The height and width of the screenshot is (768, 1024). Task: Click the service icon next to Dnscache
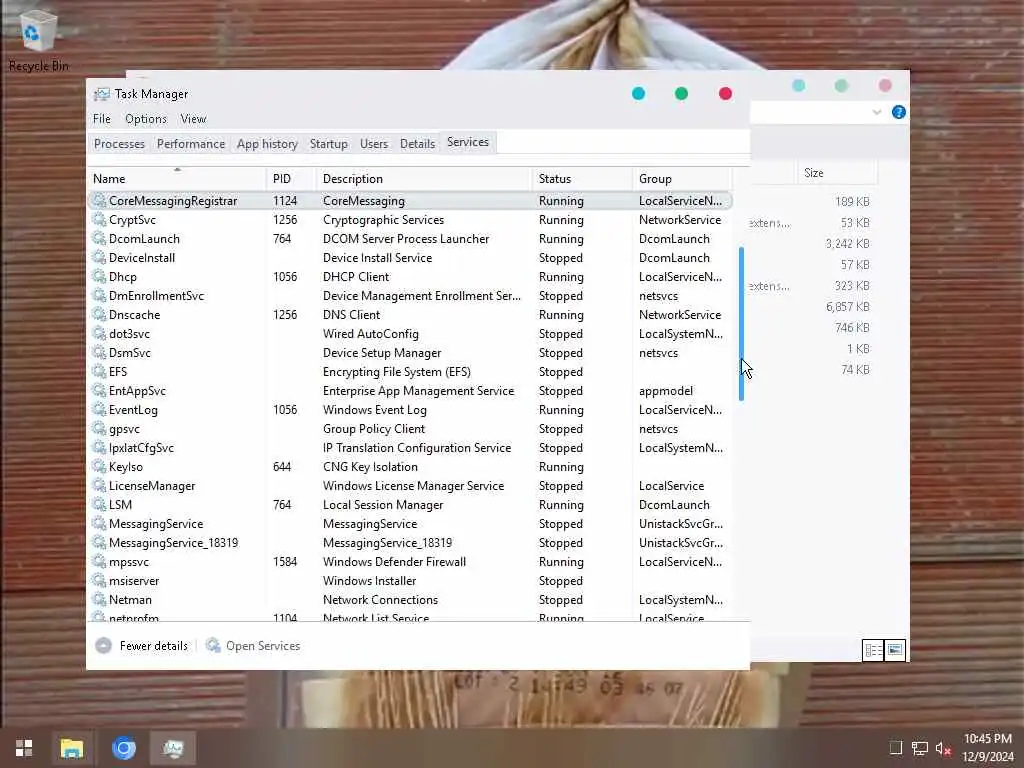pos(99,314)
